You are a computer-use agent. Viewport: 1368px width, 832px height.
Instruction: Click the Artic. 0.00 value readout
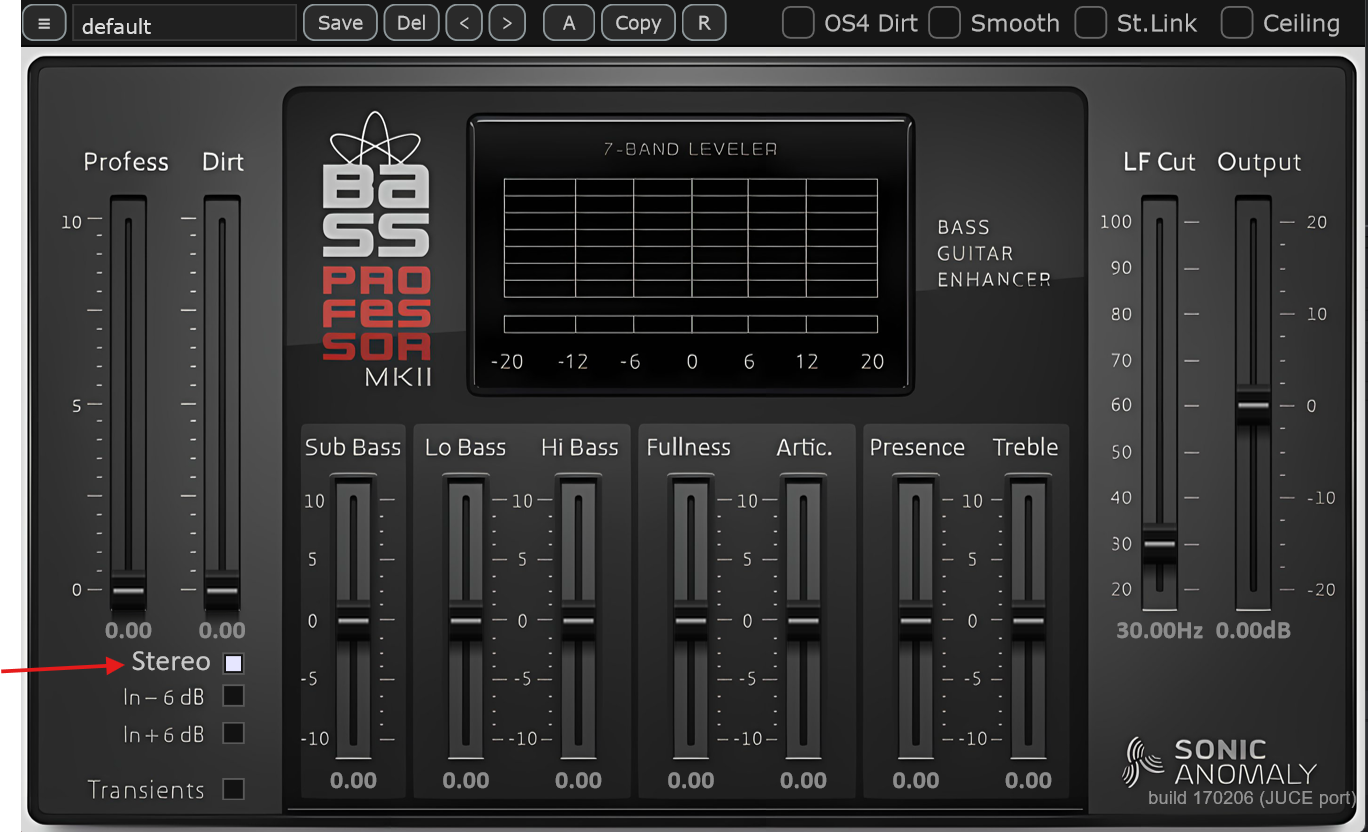(803, 781)
